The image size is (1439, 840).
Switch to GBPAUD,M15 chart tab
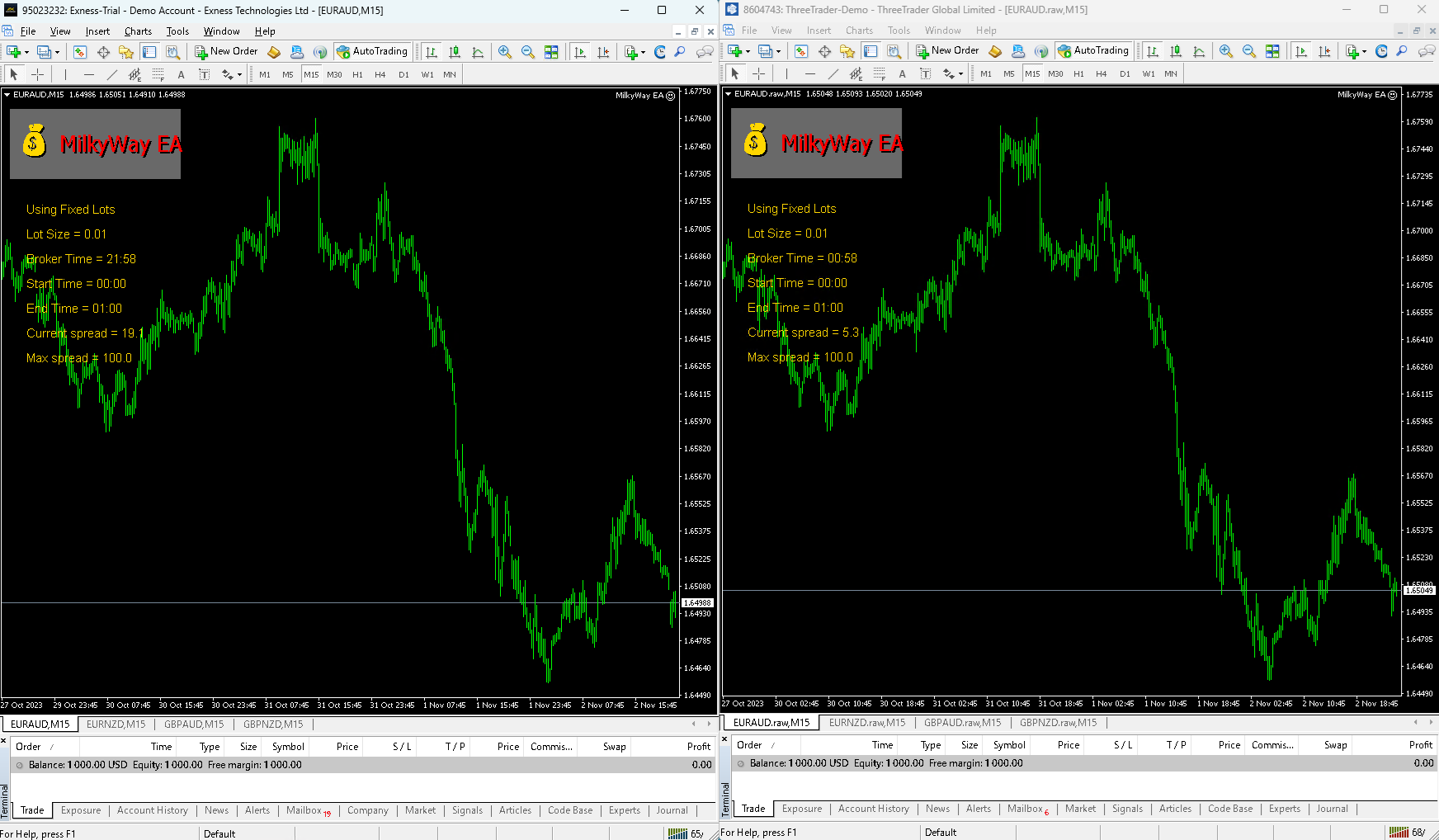point(194,724)
